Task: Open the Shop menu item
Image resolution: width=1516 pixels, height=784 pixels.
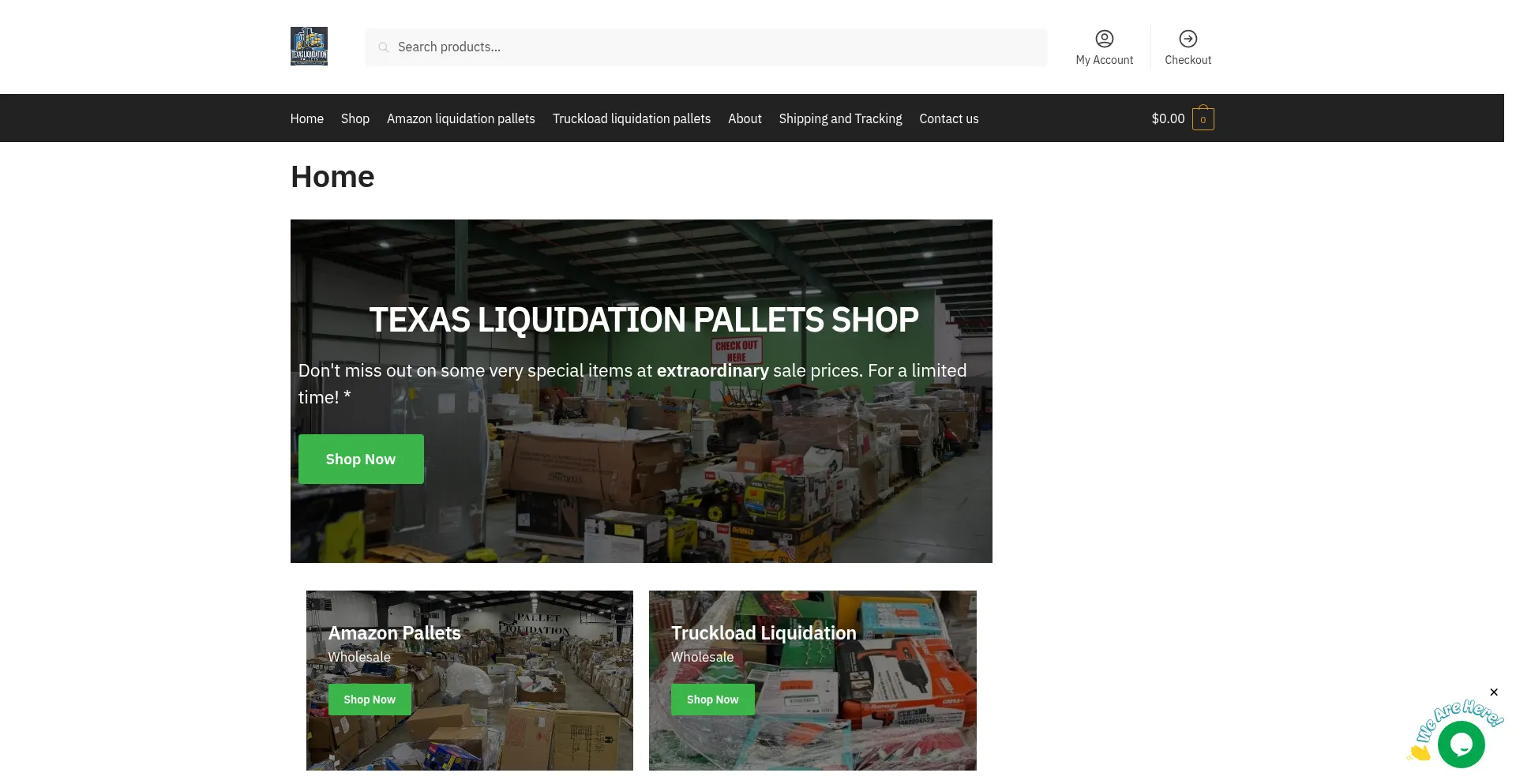Action: (x=355, y=118)
